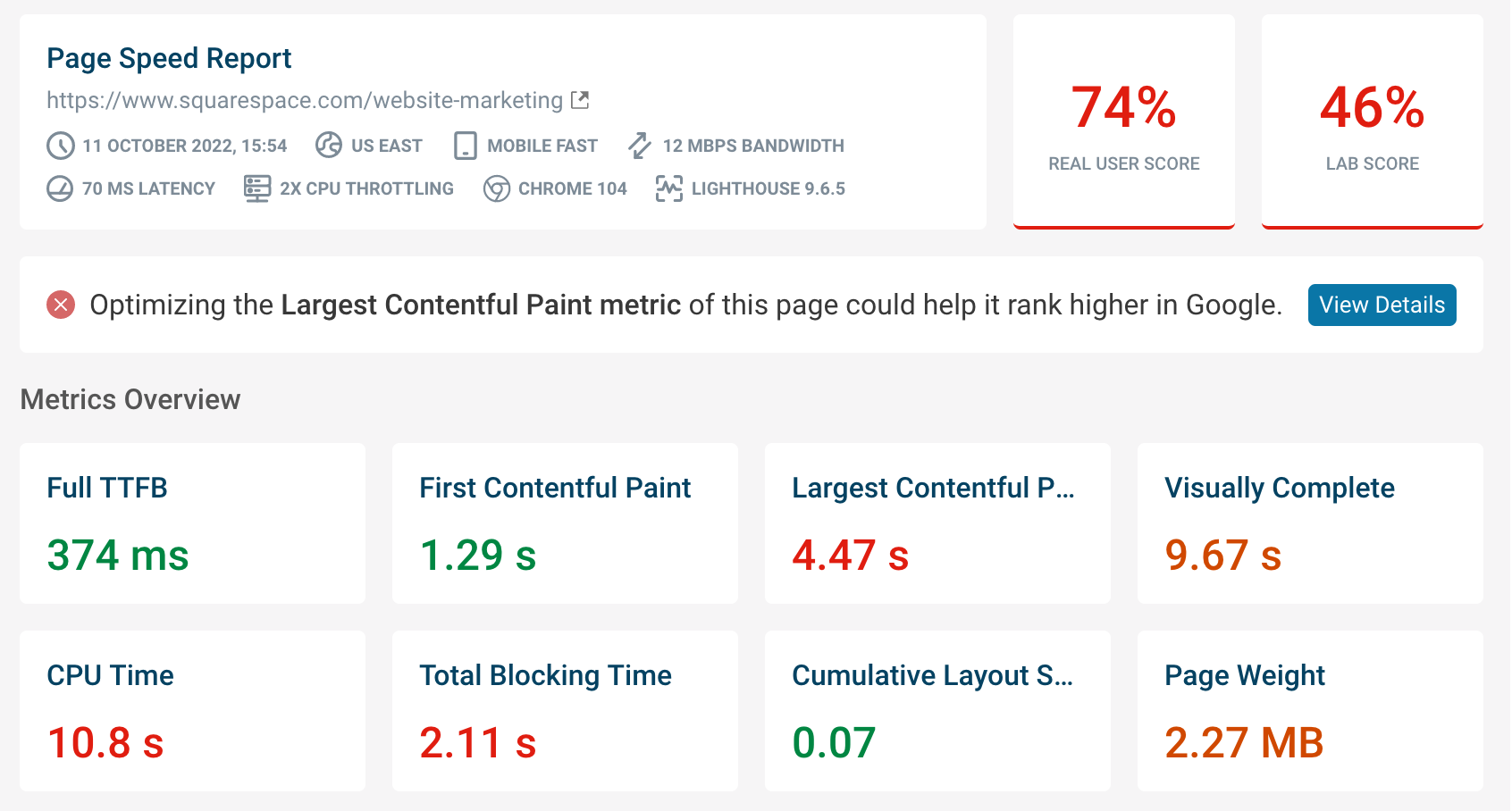Screen dimensions: 1512x811
Task: Select the Full TTFB metric card
Action: [x=192, y=523]
